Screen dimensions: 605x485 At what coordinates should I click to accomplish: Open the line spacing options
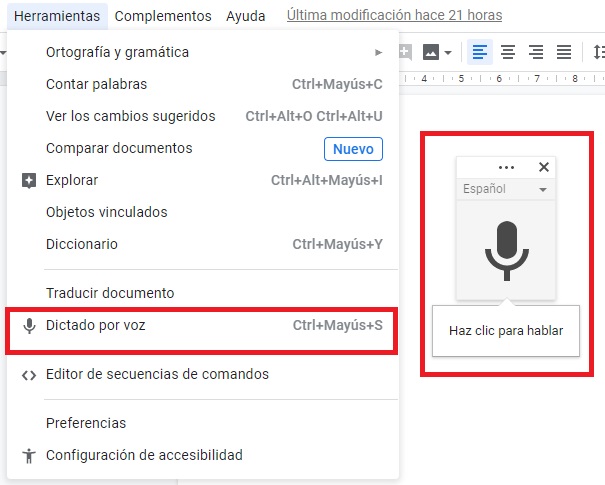pyautogui.click(x=598, y=52)
